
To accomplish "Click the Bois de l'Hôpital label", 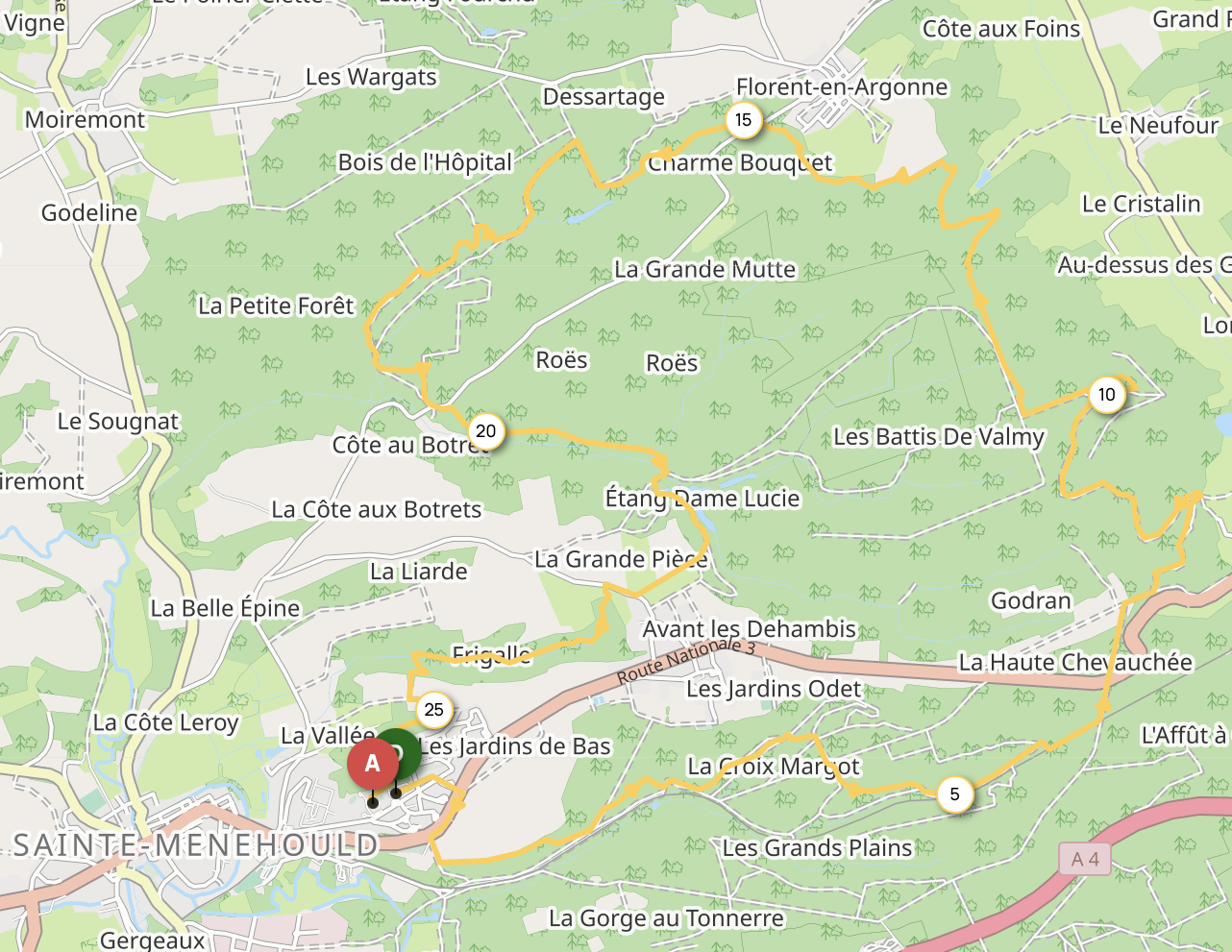I will click(425, 162).
